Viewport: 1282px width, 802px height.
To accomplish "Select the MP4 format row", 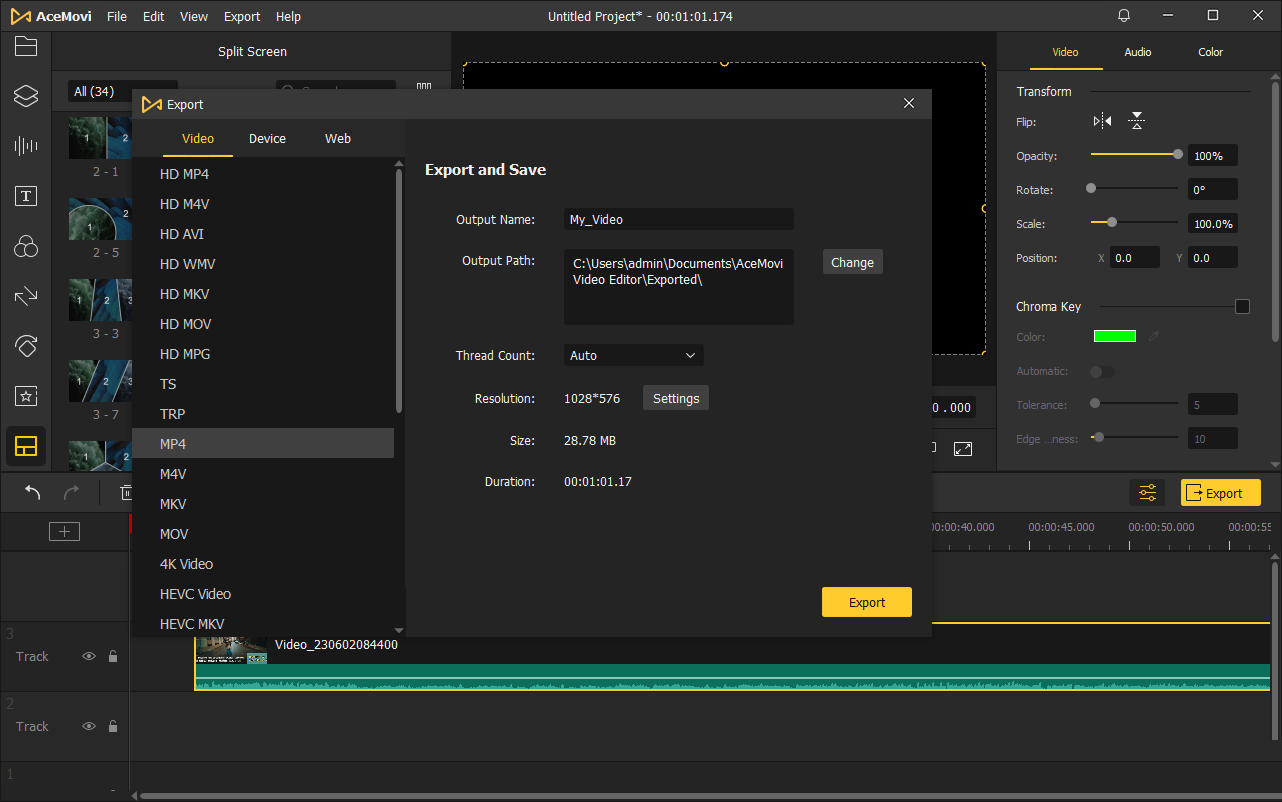I will pyautogui.click(x=263, y=444).
